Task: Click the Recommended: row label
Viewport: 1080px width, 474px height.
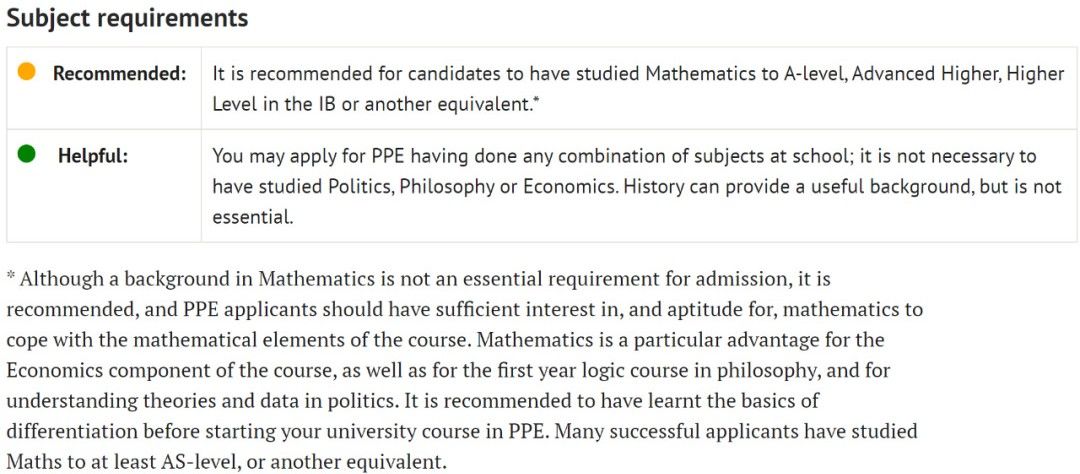Action: point(120,74)
